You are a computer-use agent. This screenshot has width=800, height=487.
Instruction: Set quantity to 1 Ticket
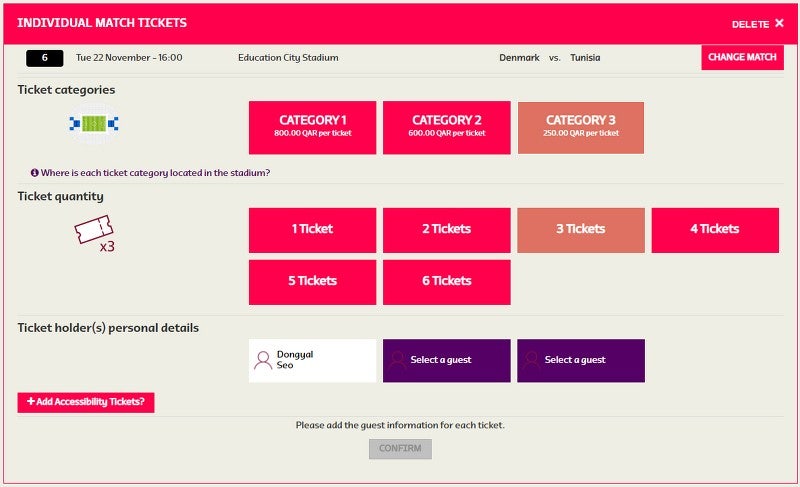tap(312, 230)
